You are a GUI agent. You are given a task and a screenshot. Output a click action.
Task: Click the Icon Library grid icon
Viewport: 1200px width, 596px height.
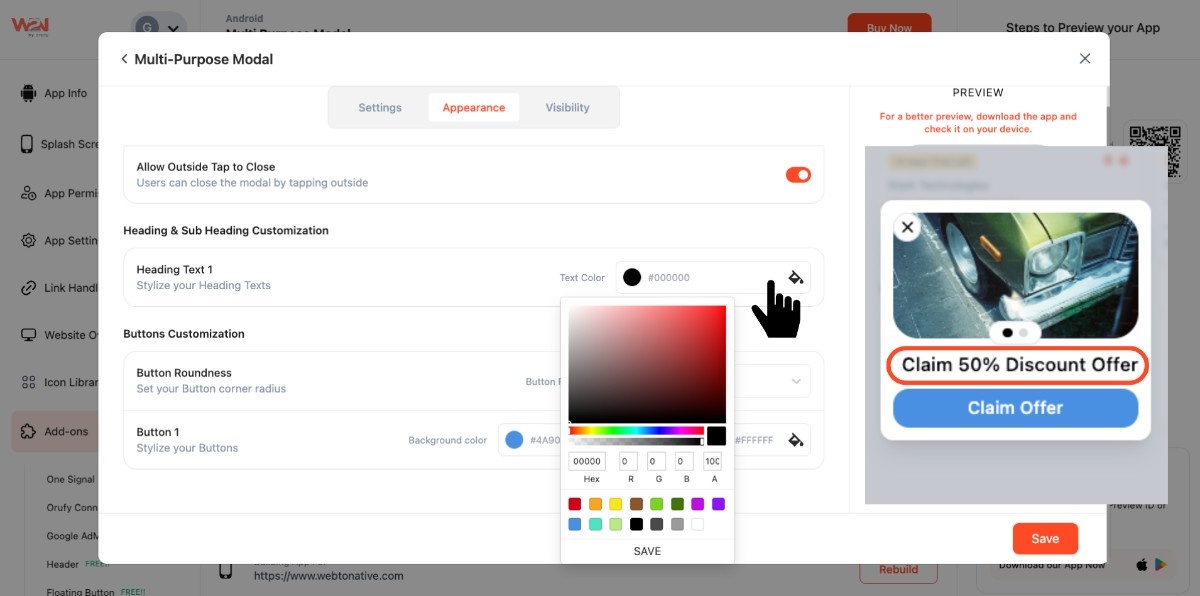(28, 382)
